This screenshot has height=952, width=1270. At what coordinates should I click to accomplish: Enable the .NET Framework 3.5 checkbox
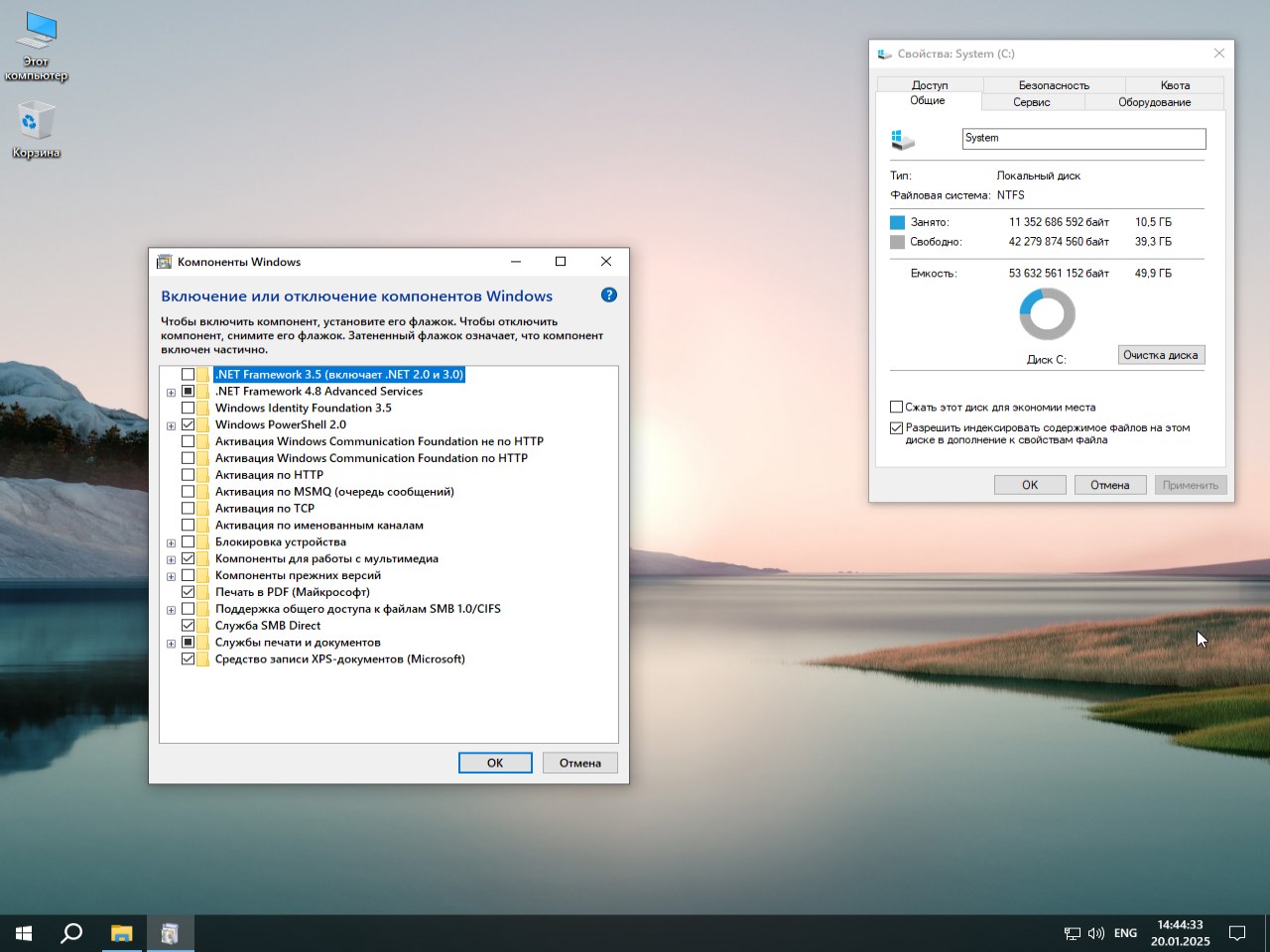point(188,375)
